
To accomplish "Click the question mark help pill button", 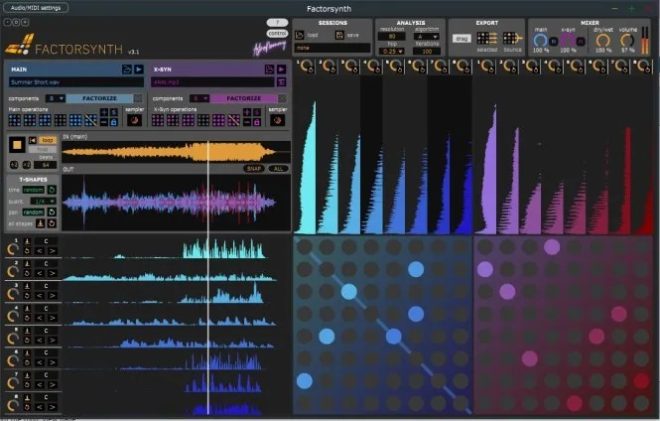I will [277, 22].
